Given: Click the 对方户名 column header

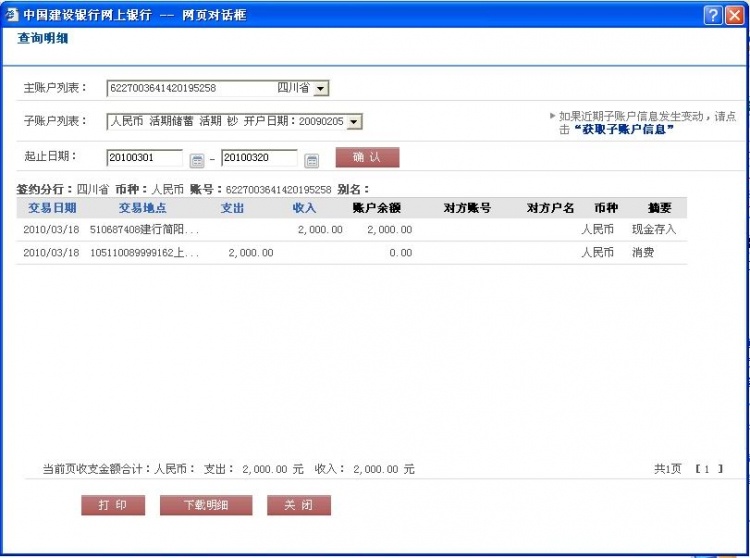Looking at the screenshot, I should tap(550, 208).
